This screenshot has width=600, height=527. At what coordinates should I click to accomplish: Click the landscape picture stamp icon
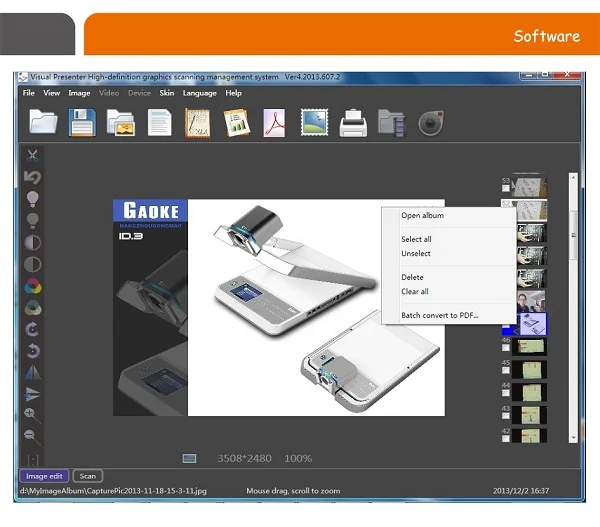pyautogui.click(x=314, y=122)
